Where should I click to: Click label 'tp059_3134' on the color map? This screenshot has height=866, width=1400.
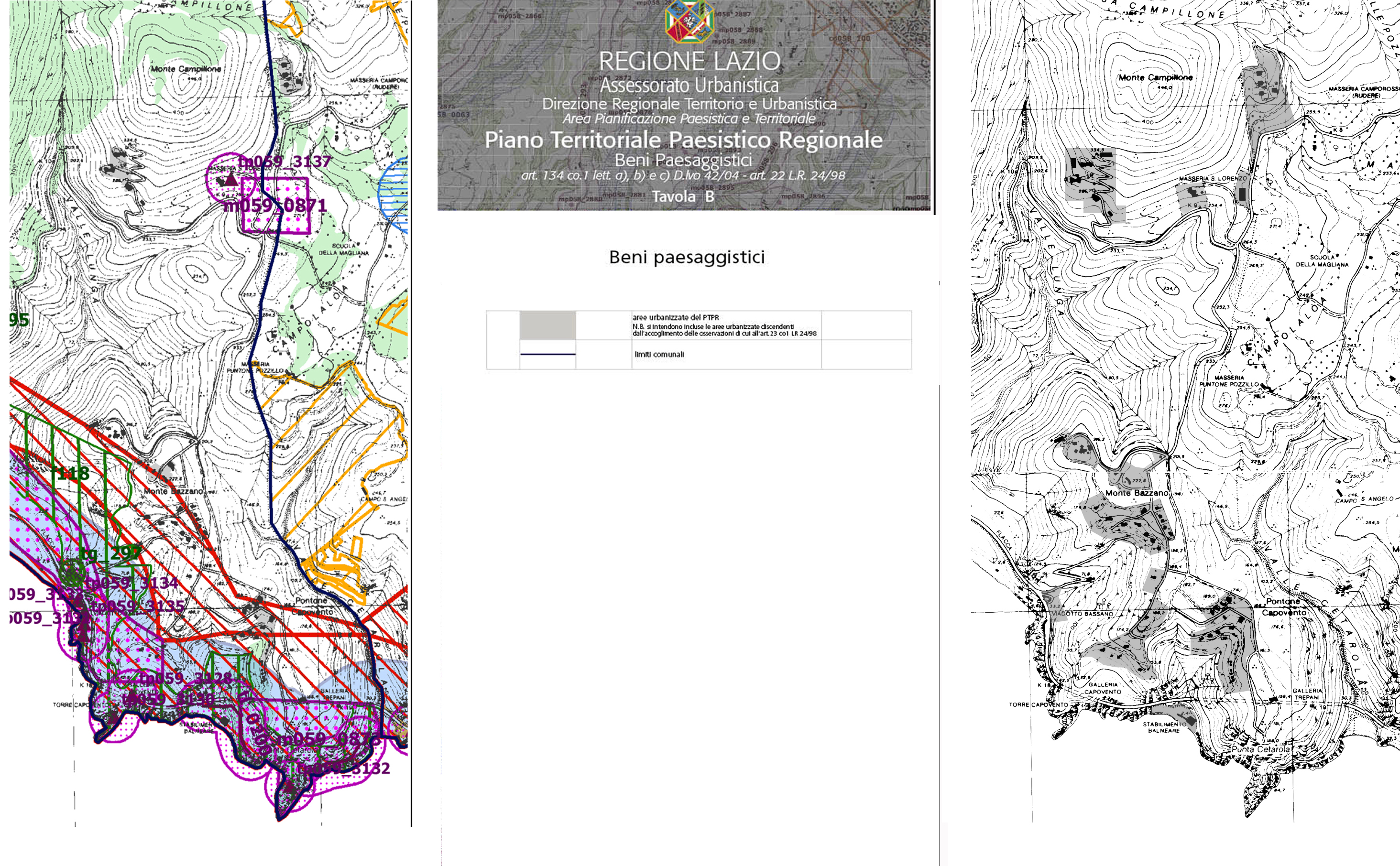tap(132, 584)
